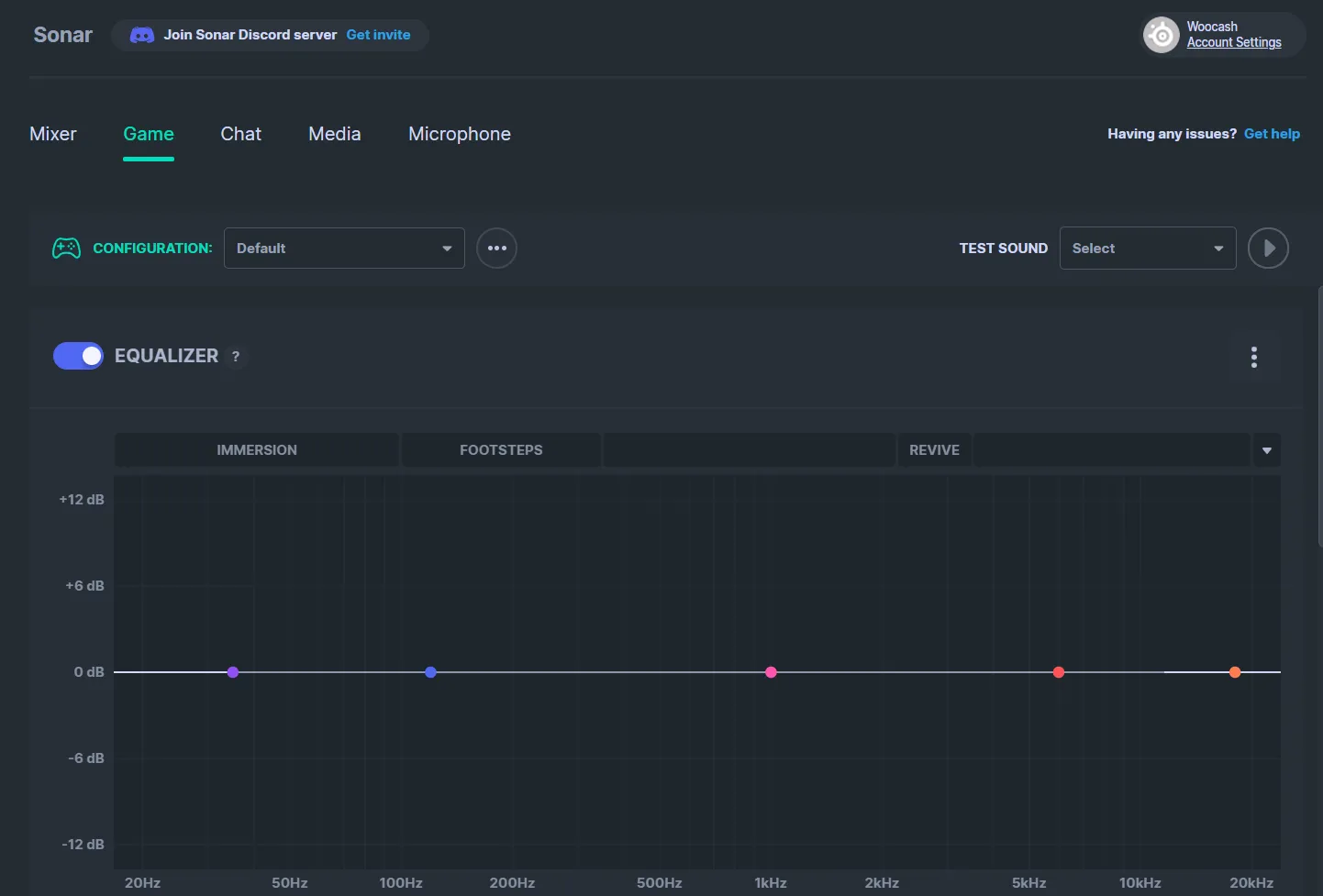Open the Default configuration dropdown
Viewport: 1323px width, 896px height.
click(x=344, y=248)
